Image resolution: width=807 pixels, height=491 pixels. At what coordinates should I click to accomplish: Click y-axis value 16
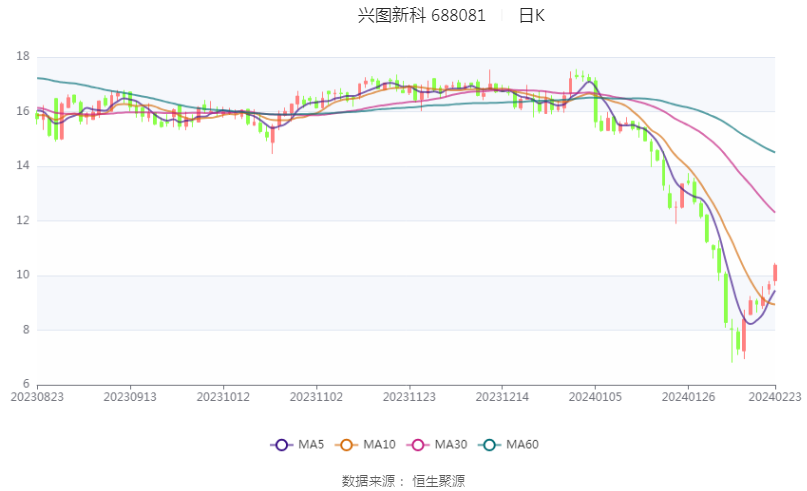[x=23, y=111]
